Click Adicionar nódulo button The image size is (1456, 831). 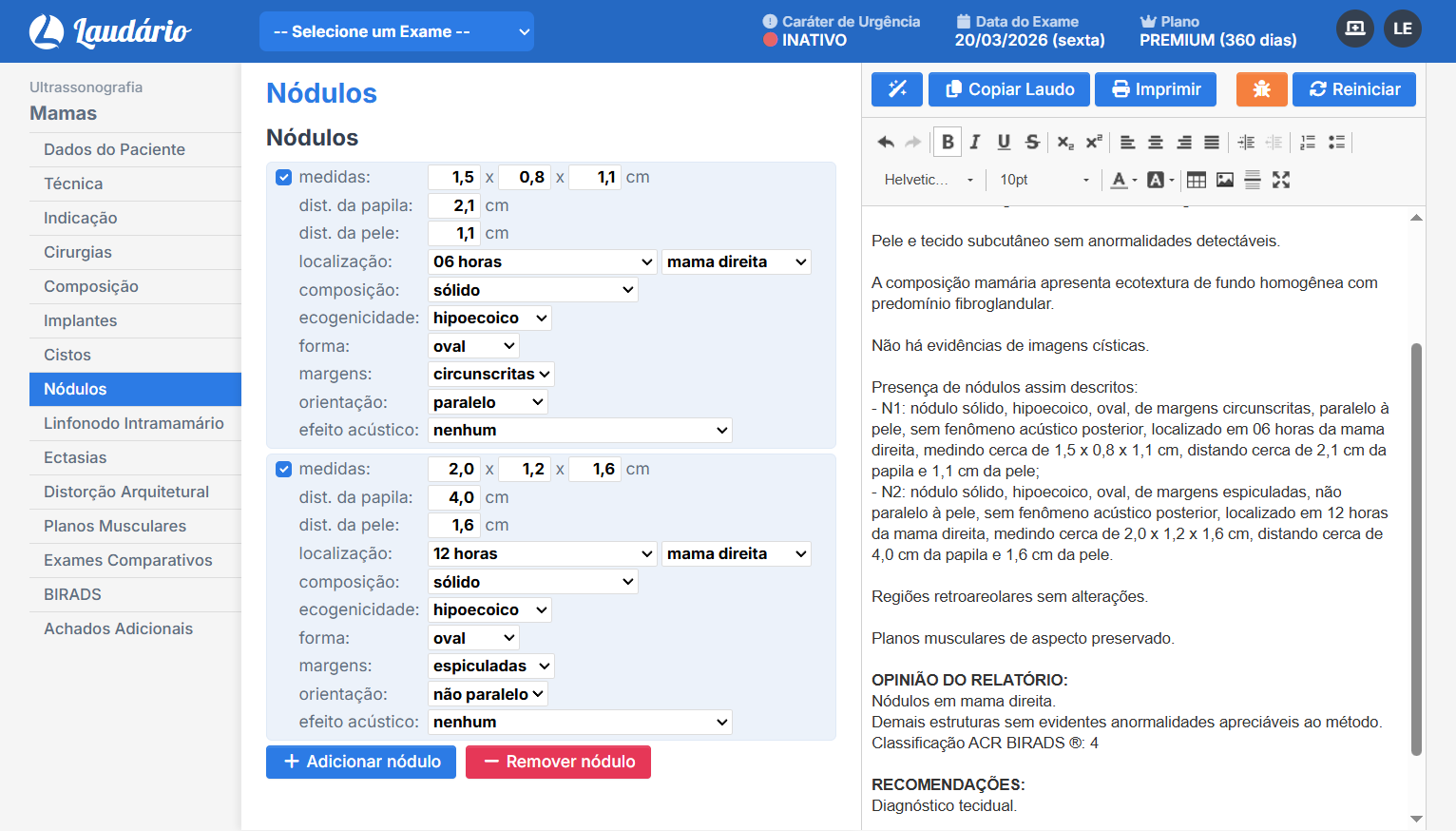(x=361, y=762)
